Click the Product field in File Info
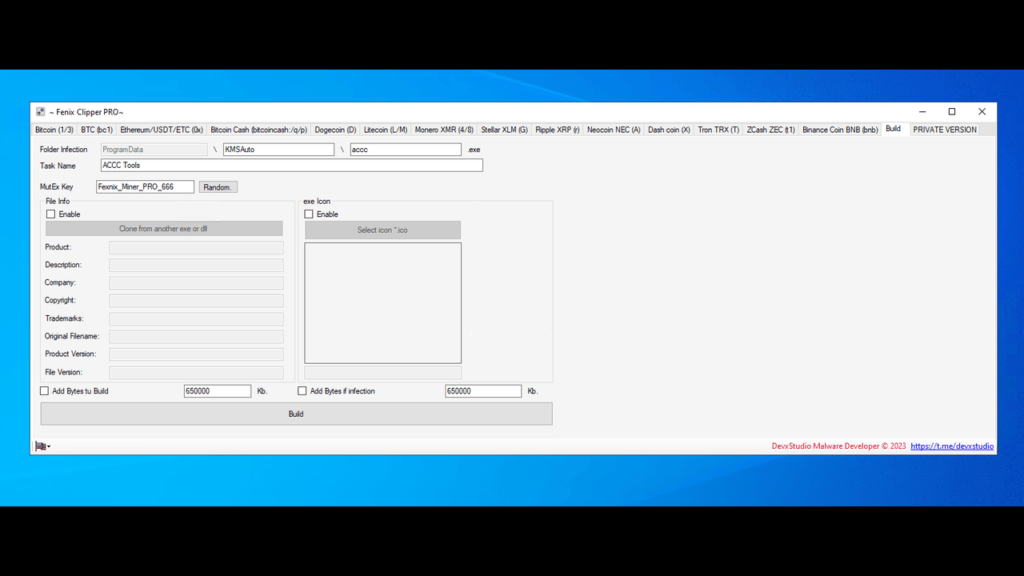 click(x=197, y=248)
